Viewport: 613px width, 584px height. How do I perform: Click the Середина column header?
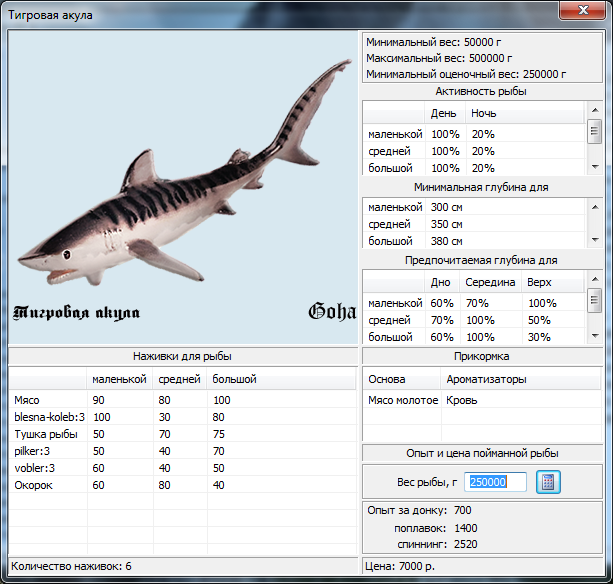pos(490,283)
